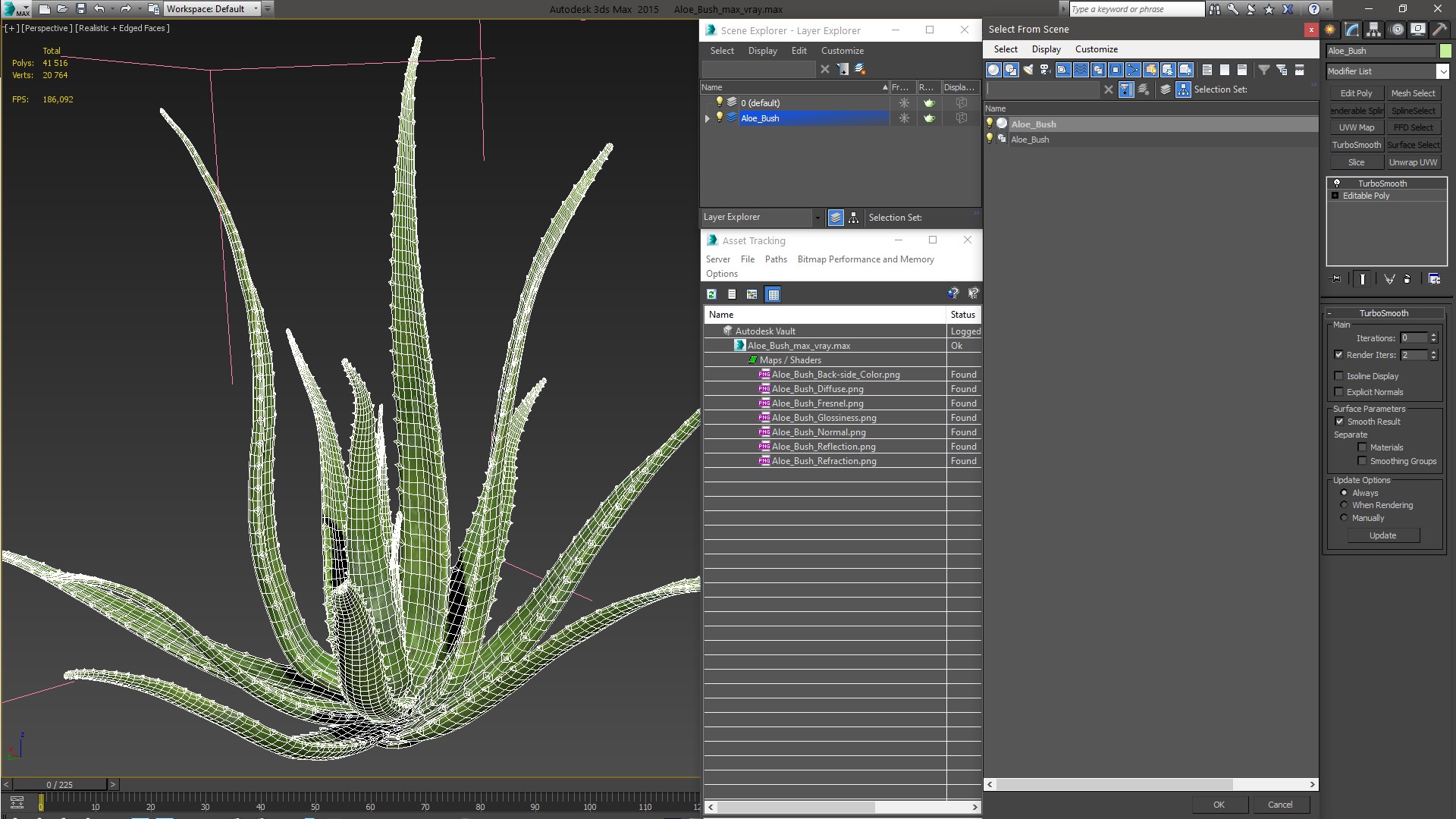Click the UVW Map modifier icon
Image resolution: width=1456 pixels, height=819 pixels.
[x=1356, y=128]
